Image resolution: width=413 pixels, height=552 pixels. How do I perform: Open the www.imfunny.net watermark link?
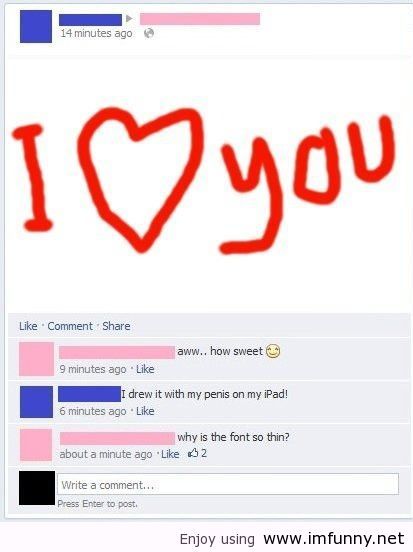pyautogui.click(x=334, y=538)
